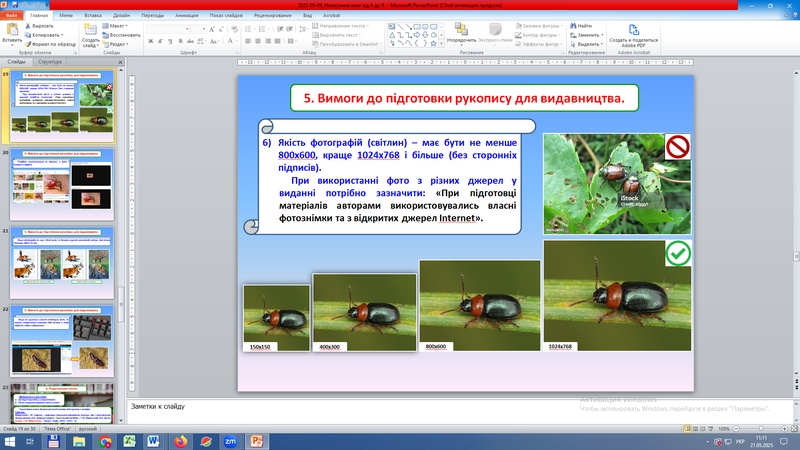The image size is (800, 450).
Task: Expand Копировать dropdown arrow
Action: click(x=62, y=35)
